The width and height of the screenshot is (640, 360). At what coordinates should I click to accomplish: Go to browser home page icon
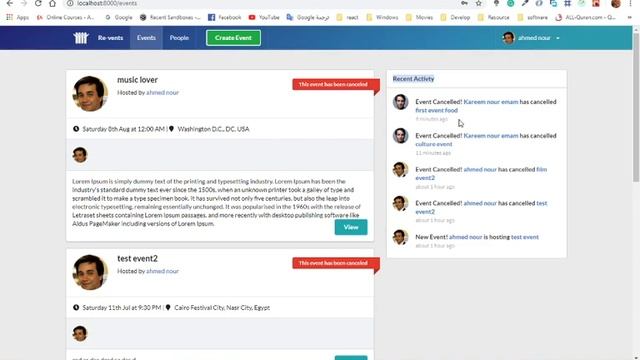pos(52,3)
